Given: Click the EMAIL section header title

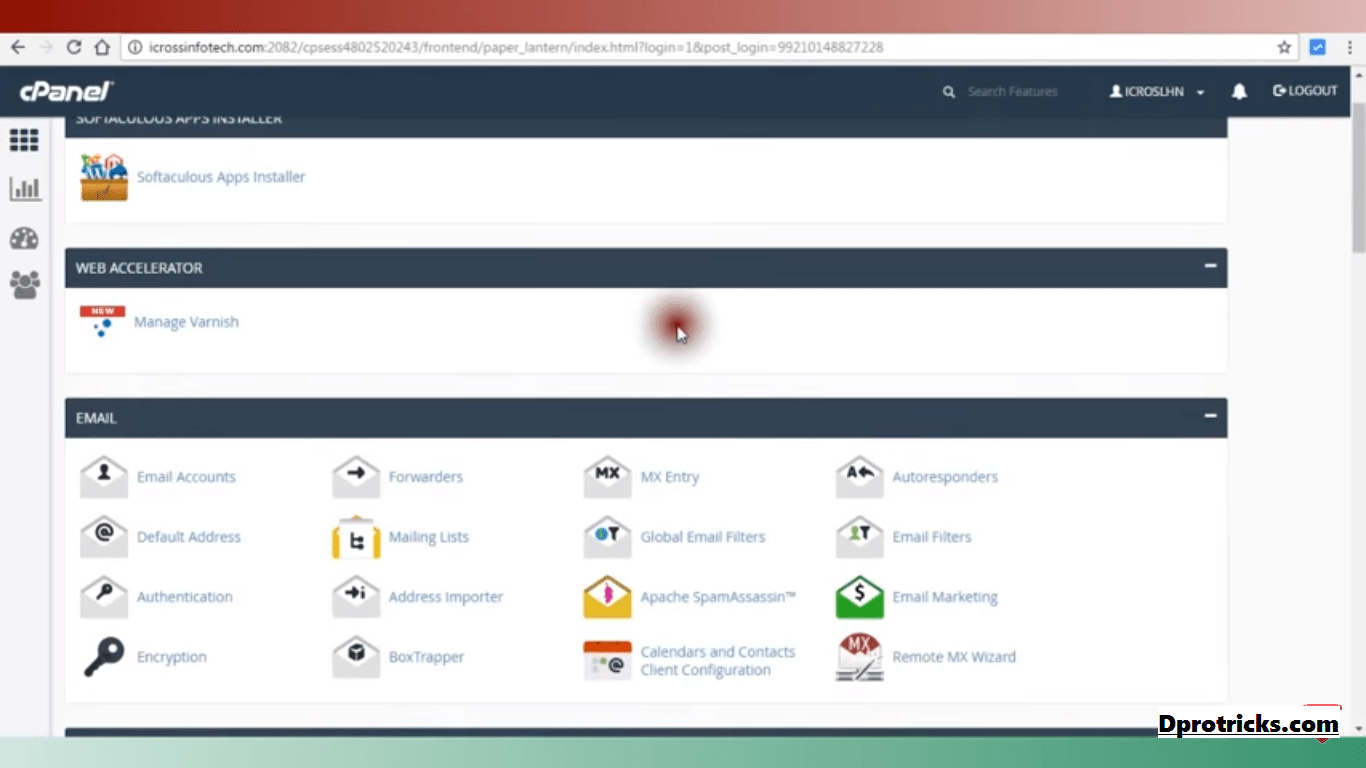Looking at the screenshot, I should (96, 418).
